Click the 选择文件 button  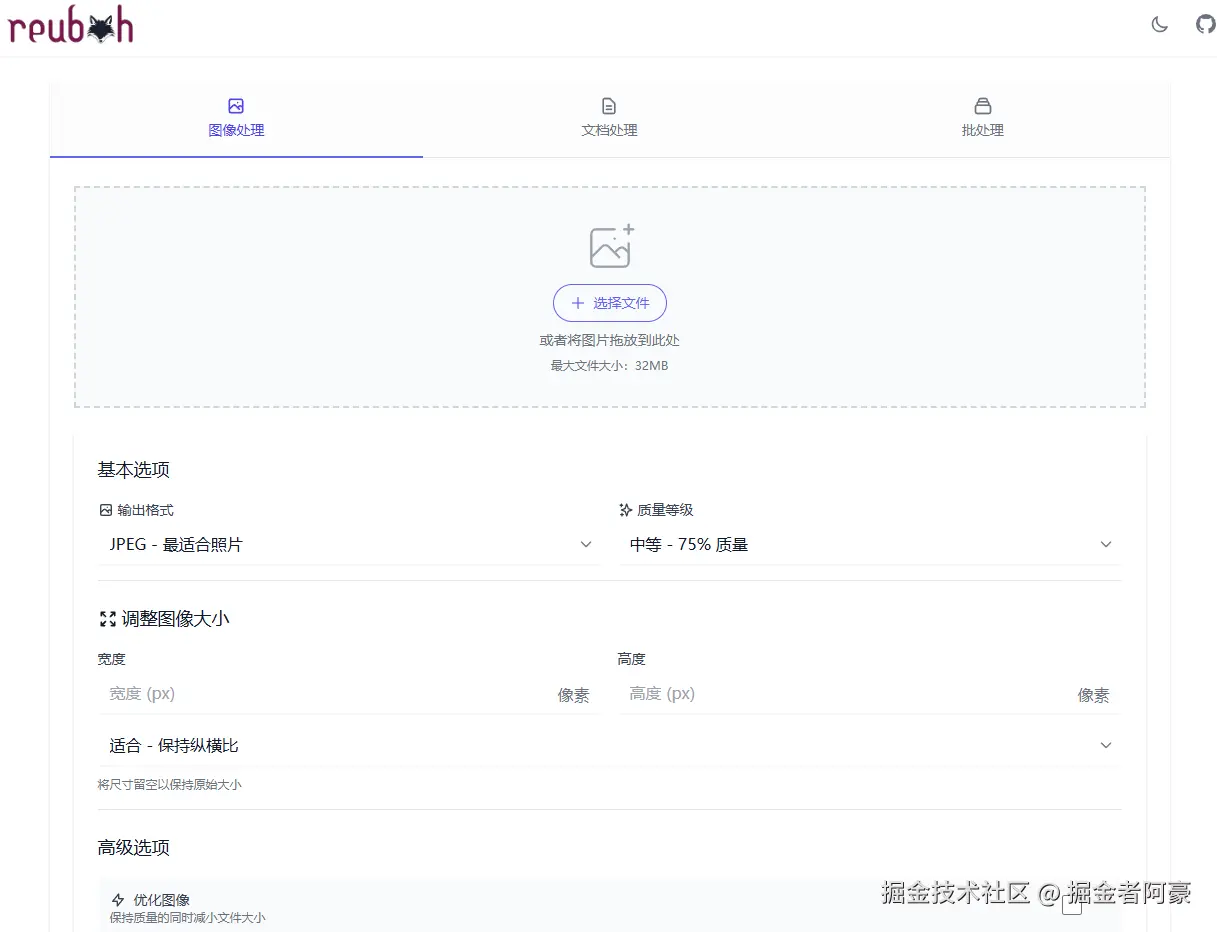click(610, 303)
